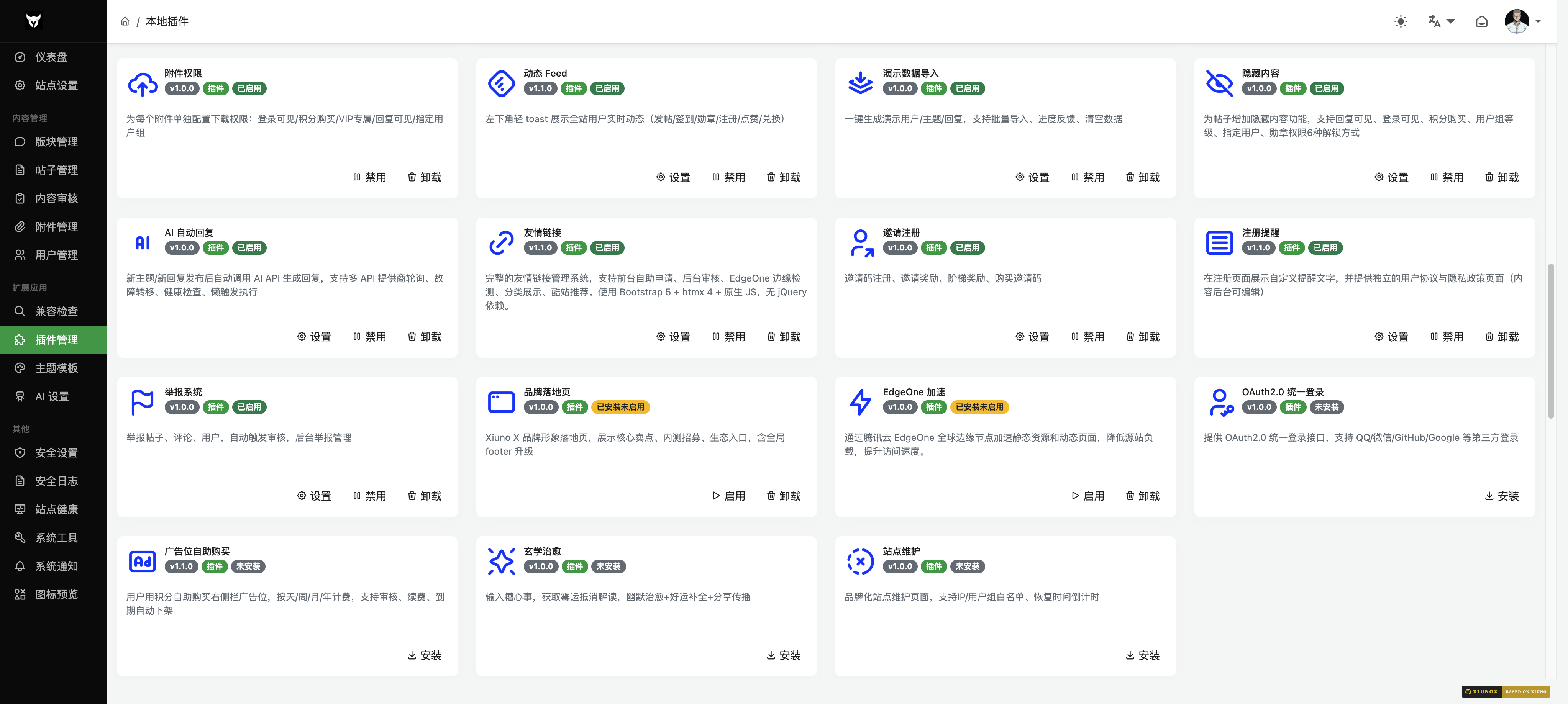The width and height of the screenshot is (1568, 704).
Task: Click the fox logo in sidebar header
Action: point(33,21)
